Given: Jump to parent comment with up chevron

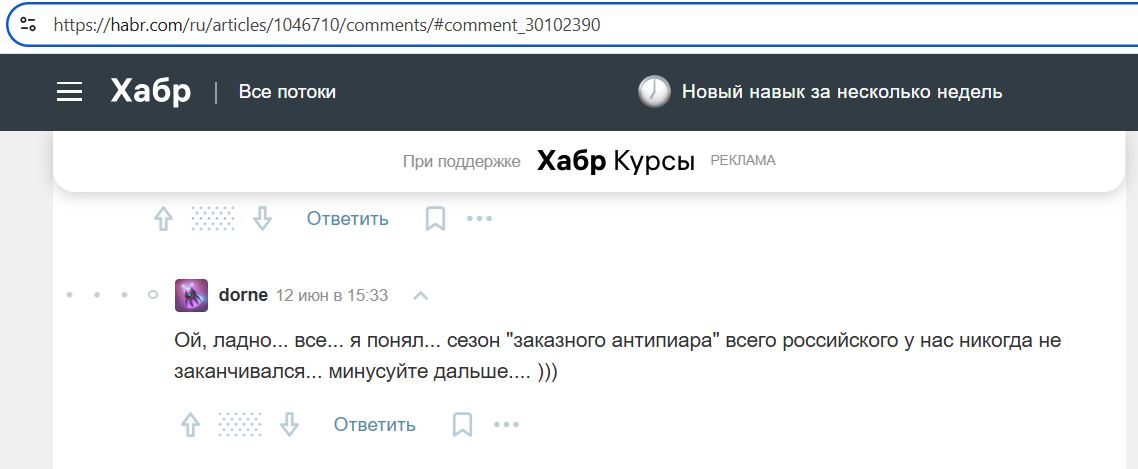Looking at the screenshot, I should [420, 295].
